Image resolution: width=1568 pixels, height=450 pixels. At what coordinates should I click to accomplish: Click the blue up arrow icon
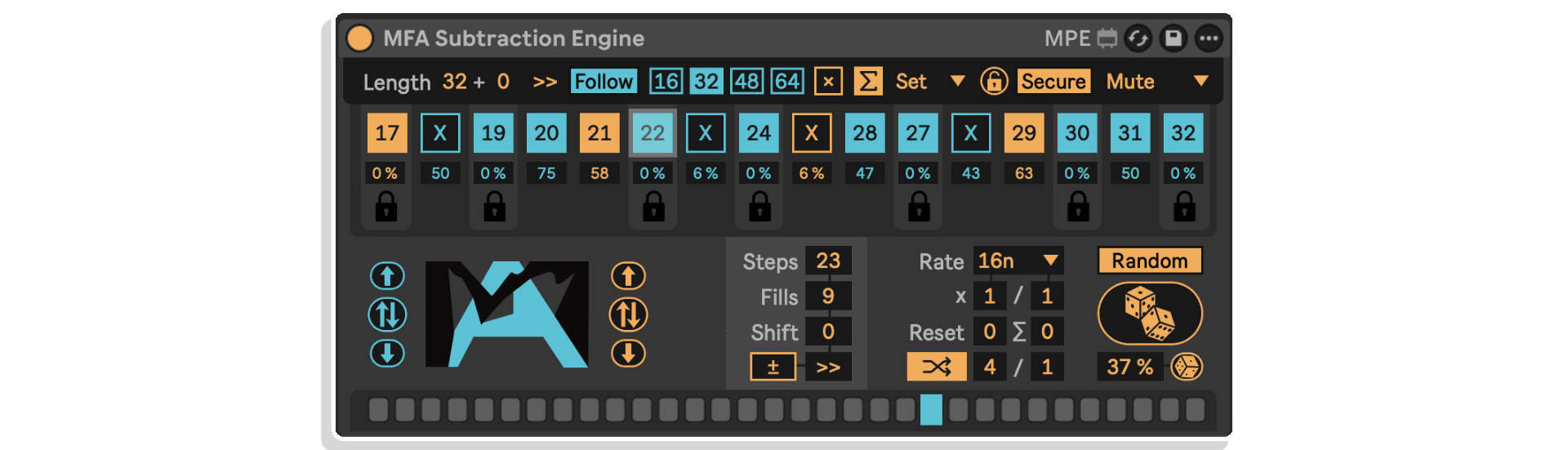[x=387, y=276]
